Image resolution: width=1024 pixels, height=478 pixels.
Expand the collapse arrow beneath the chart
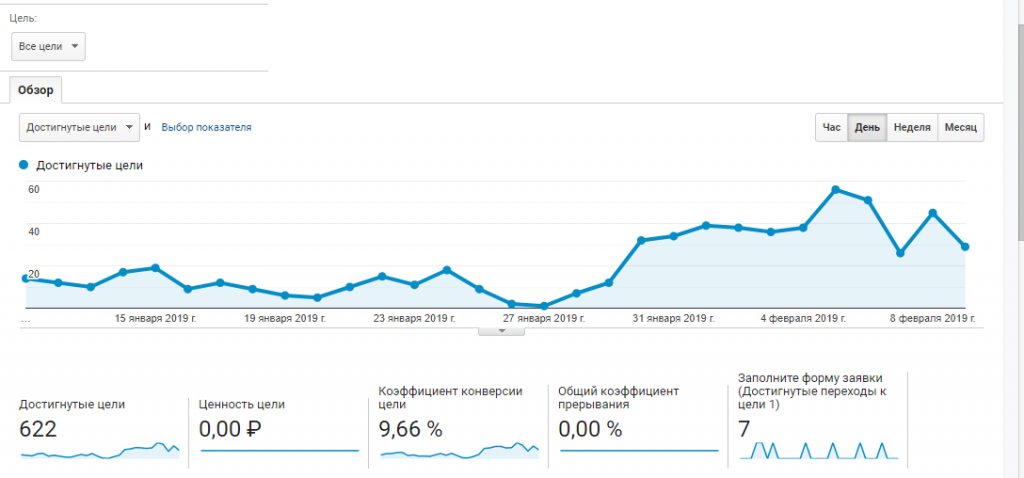point(503,331)
